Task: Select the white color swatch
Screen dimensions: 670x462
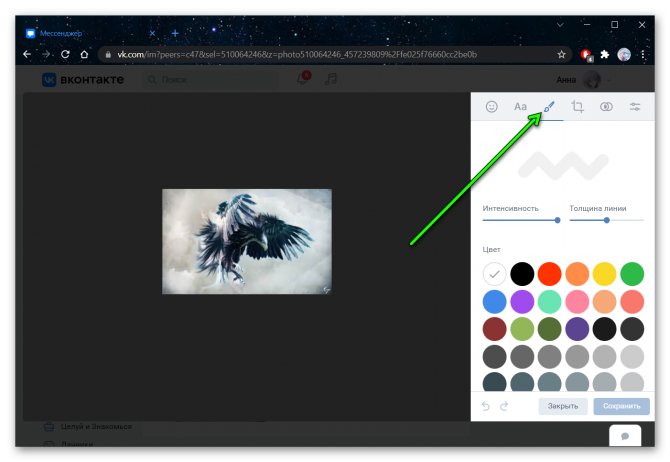Action: 494,274
